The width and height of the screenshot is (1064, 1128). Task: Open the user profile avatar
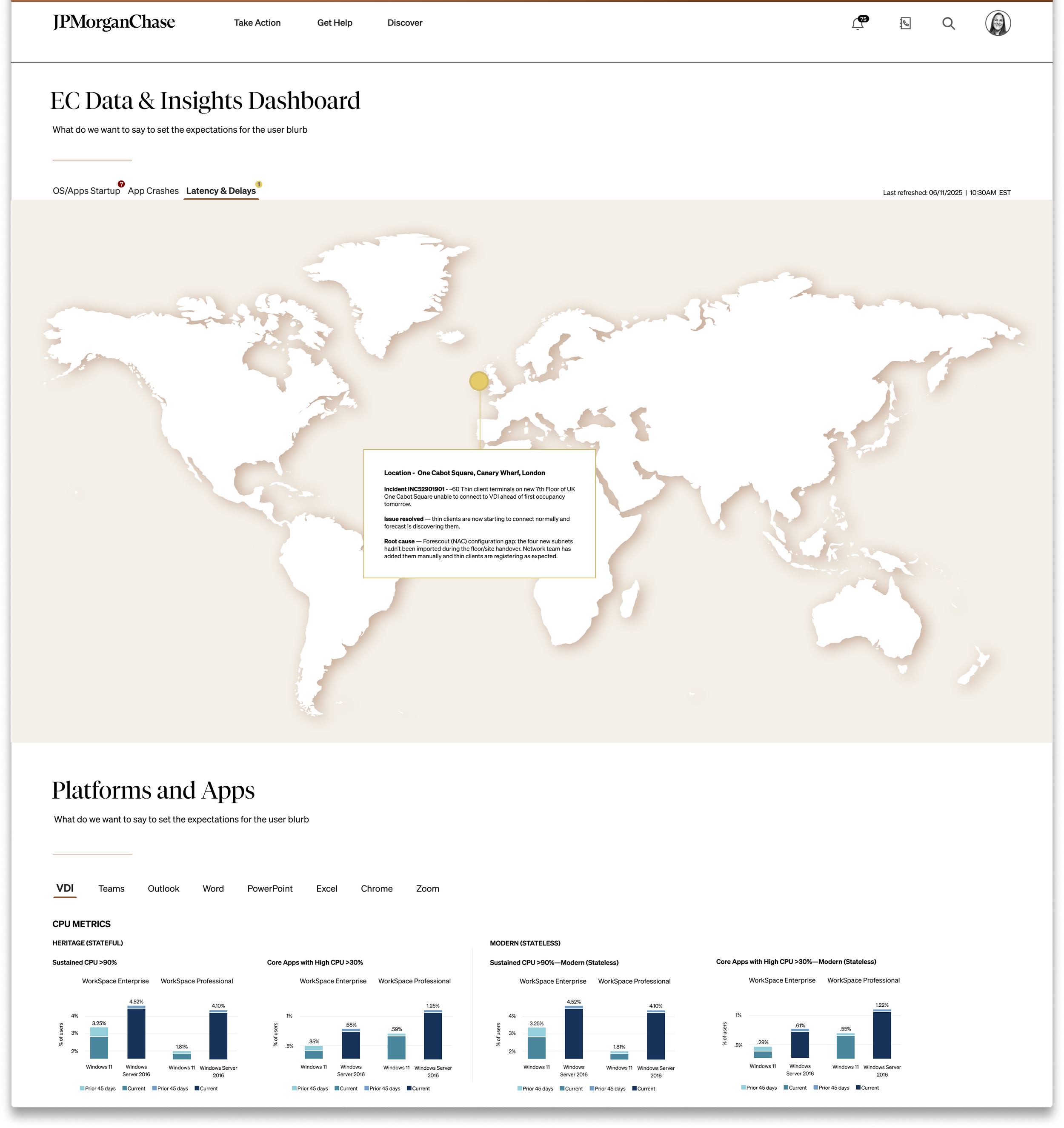point(998,23)
